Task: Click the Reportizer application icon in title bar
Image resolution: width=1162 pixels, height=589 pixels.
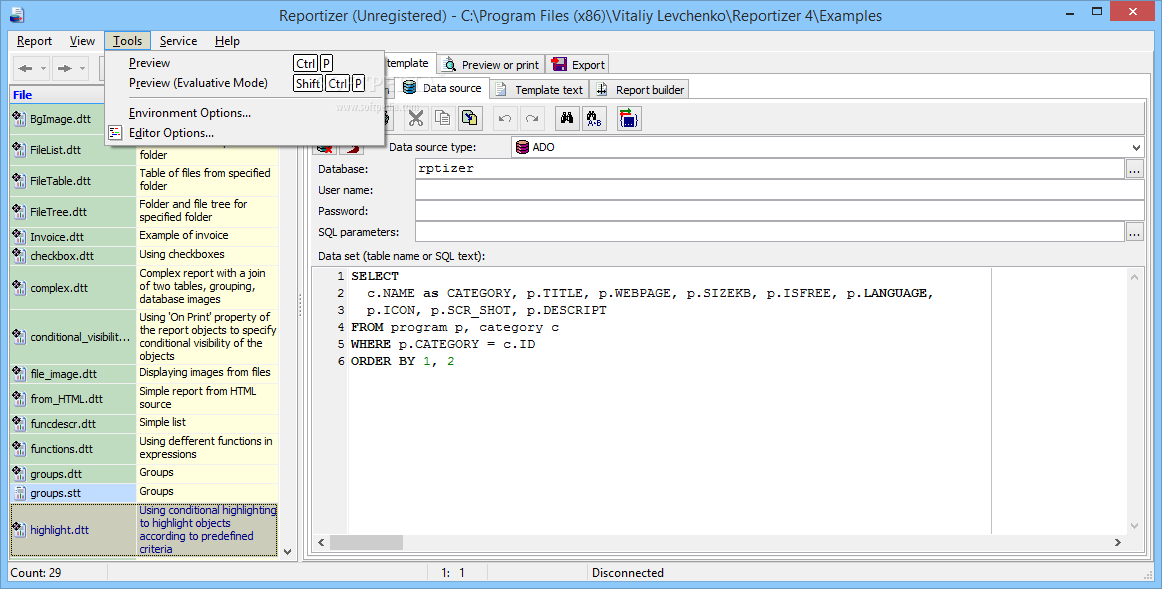Action: [x=16, y=14]
